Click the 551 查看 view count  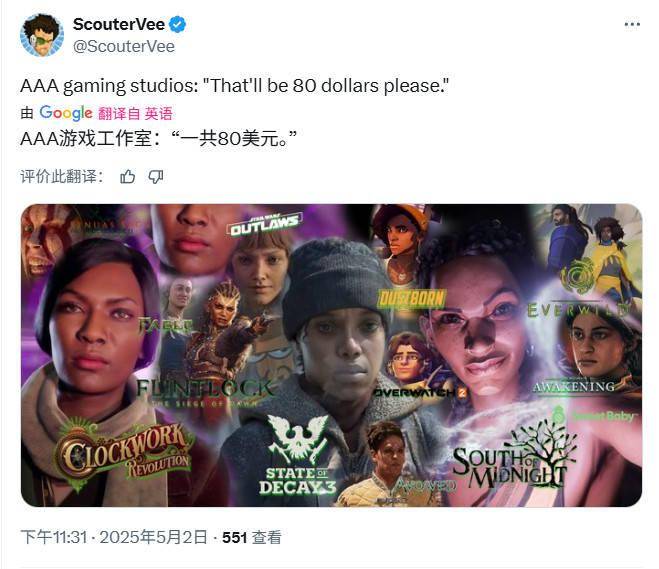pyautogui.click(x=252, y=537)
